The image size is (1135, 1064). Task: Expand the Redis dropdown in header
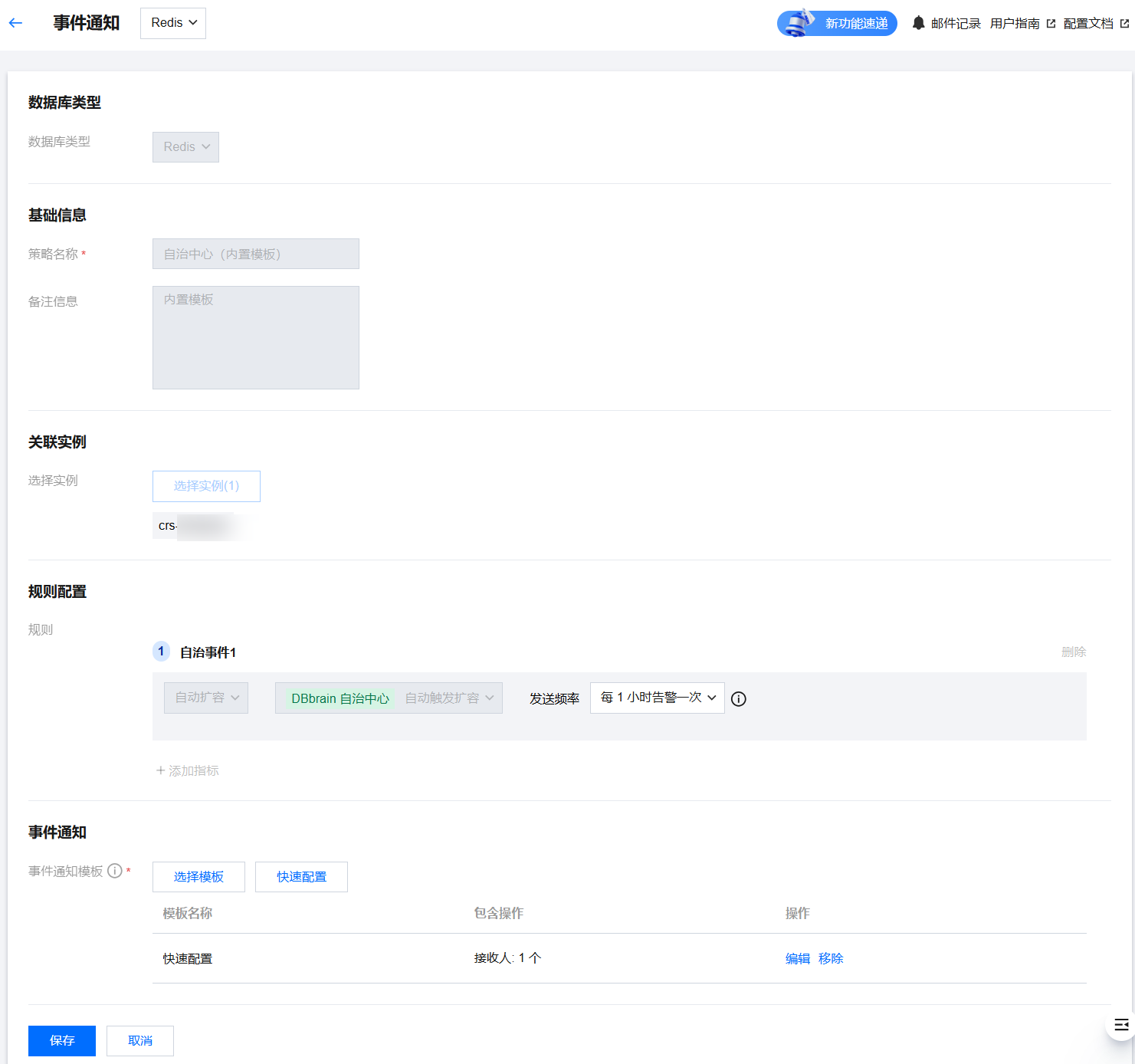click(x=173, y=23)
